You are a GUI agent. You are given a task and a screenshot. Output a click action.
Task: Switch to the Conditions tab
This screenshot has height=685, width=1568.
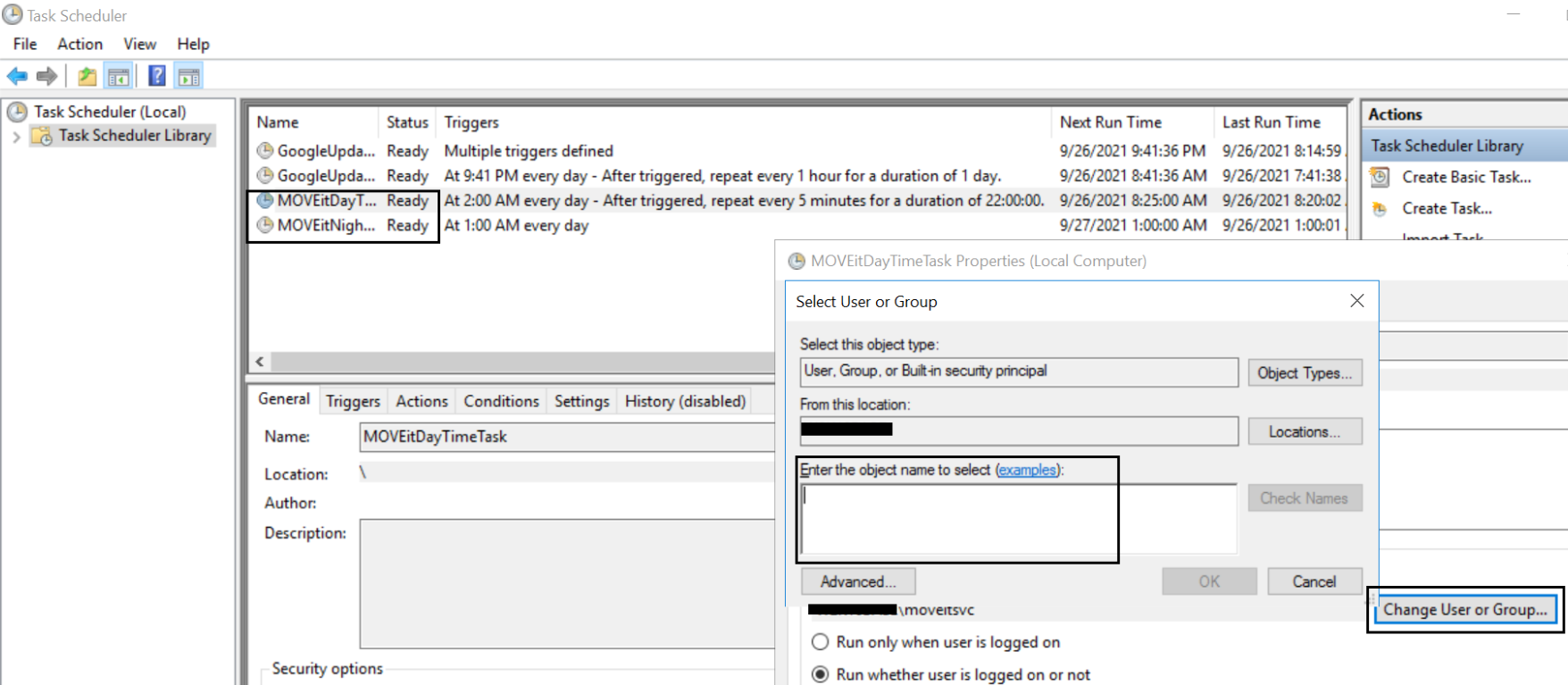(501, 401)
